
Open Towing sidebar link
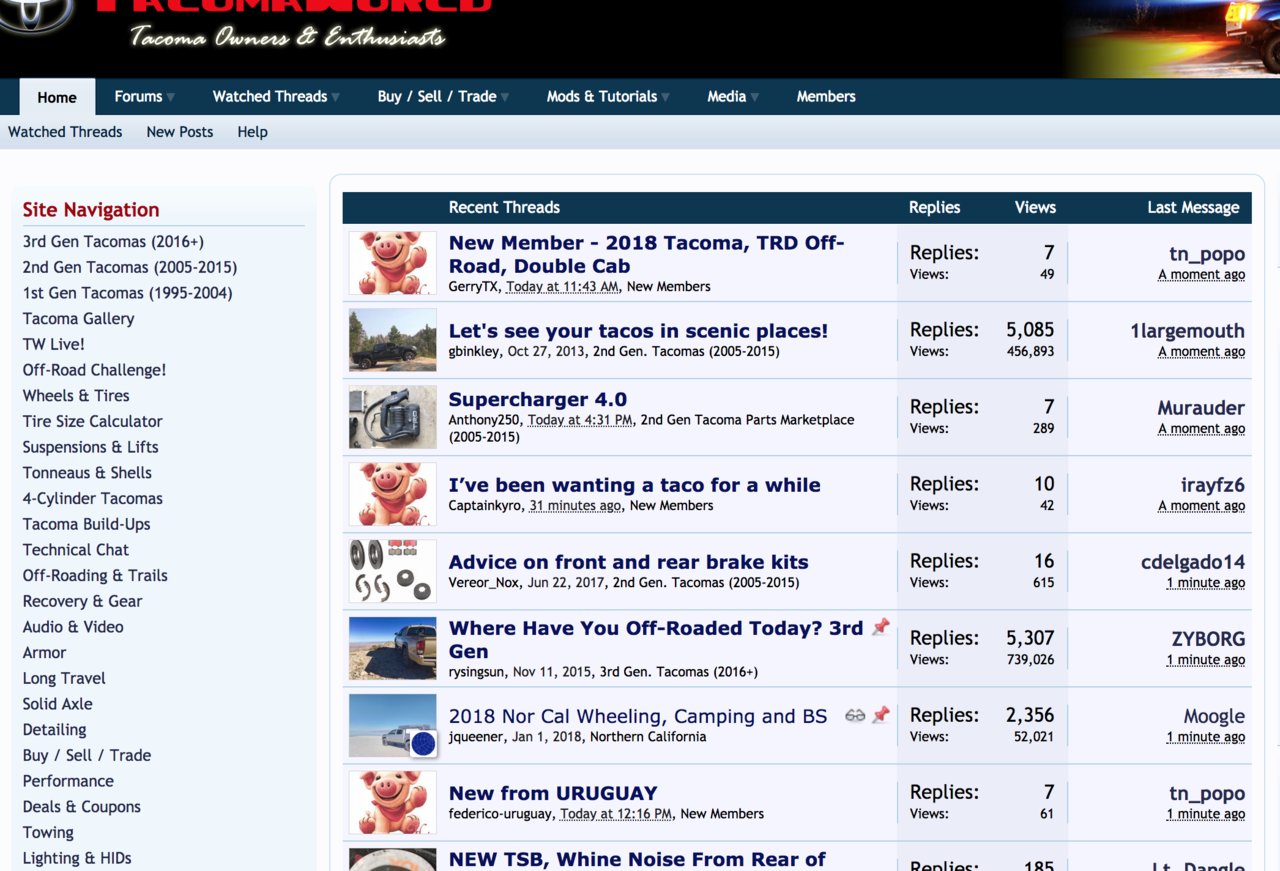(x=48, y=832)
